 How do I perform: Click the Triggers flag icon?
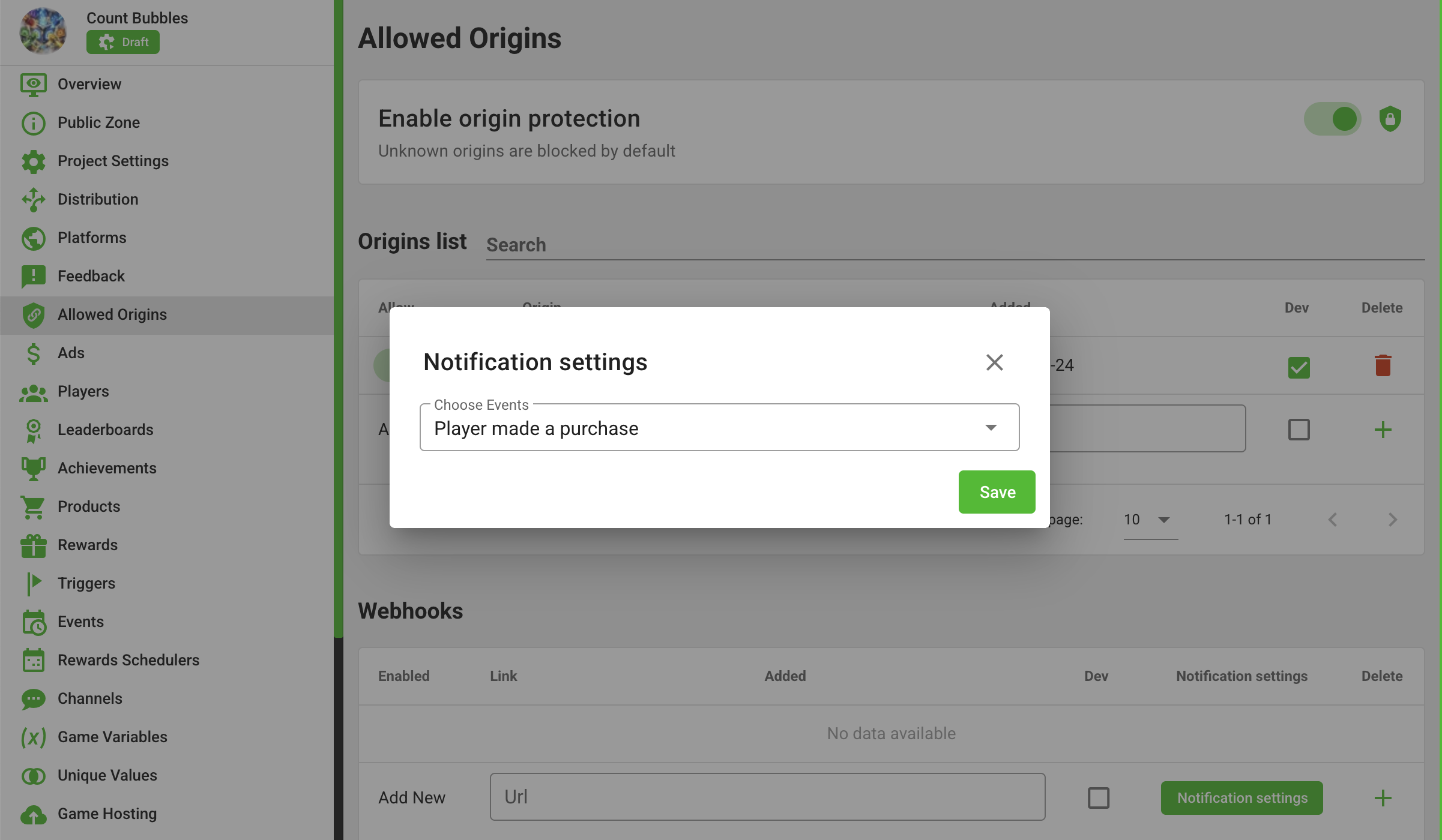pyautogui.click(x=34, y=584)
